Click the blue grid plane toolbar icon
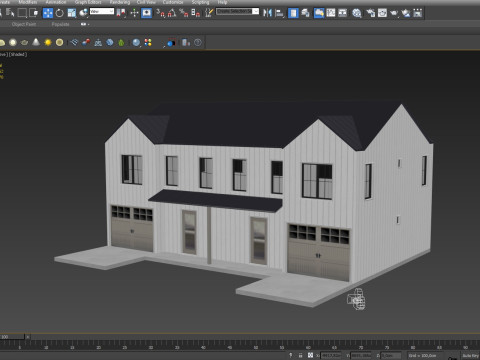Viewport: 480px width, 360px height. [x=74, y=42]
